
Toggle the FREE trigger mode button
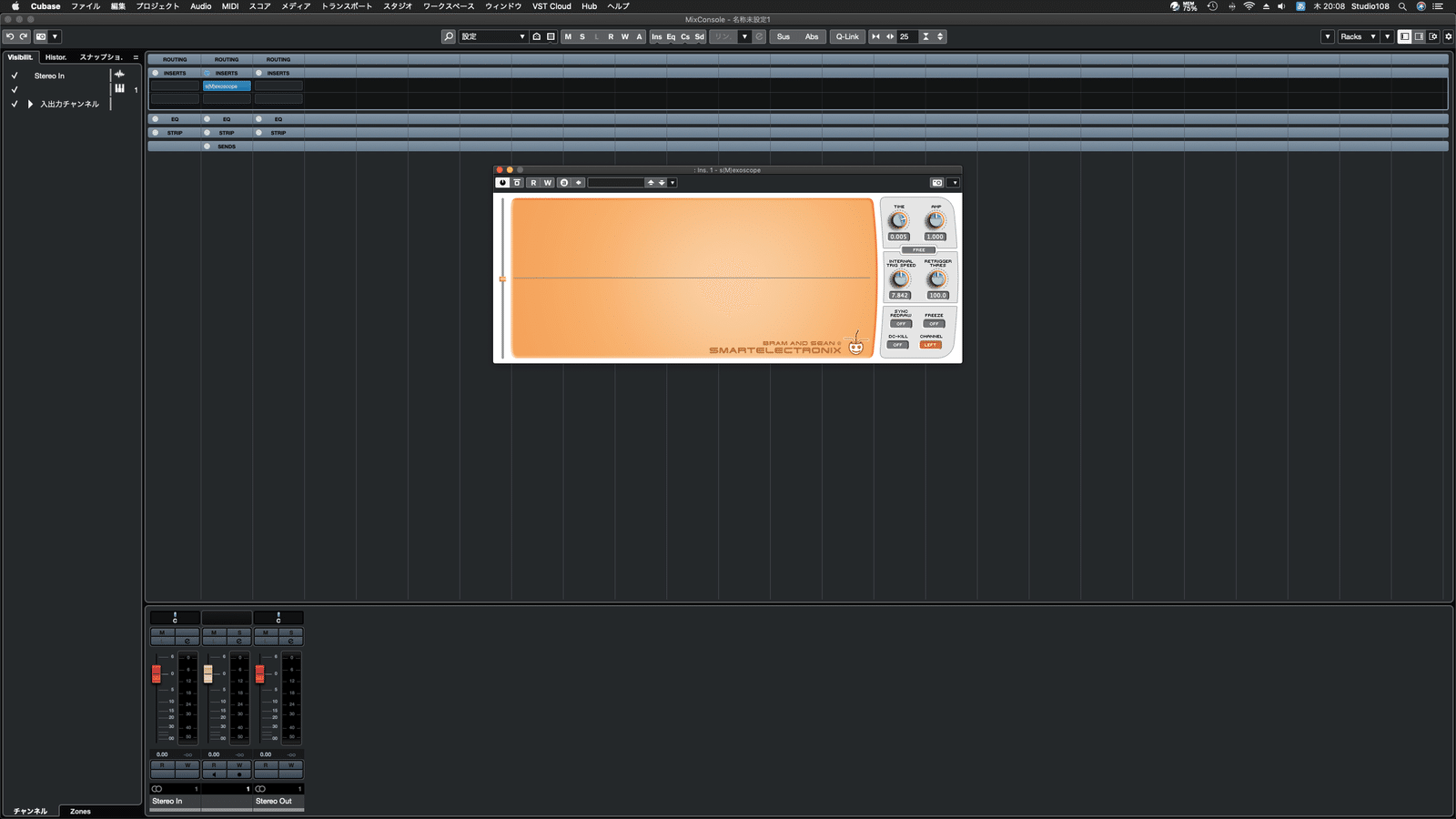(x=919, y=249)
